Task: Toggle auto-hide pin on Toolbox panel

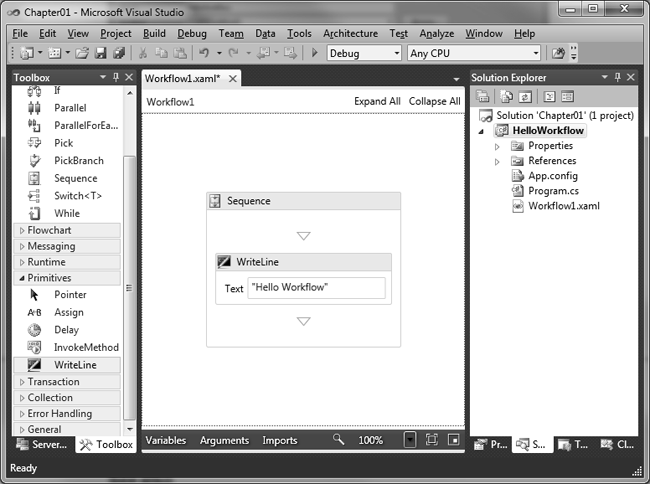Action: 116,77
